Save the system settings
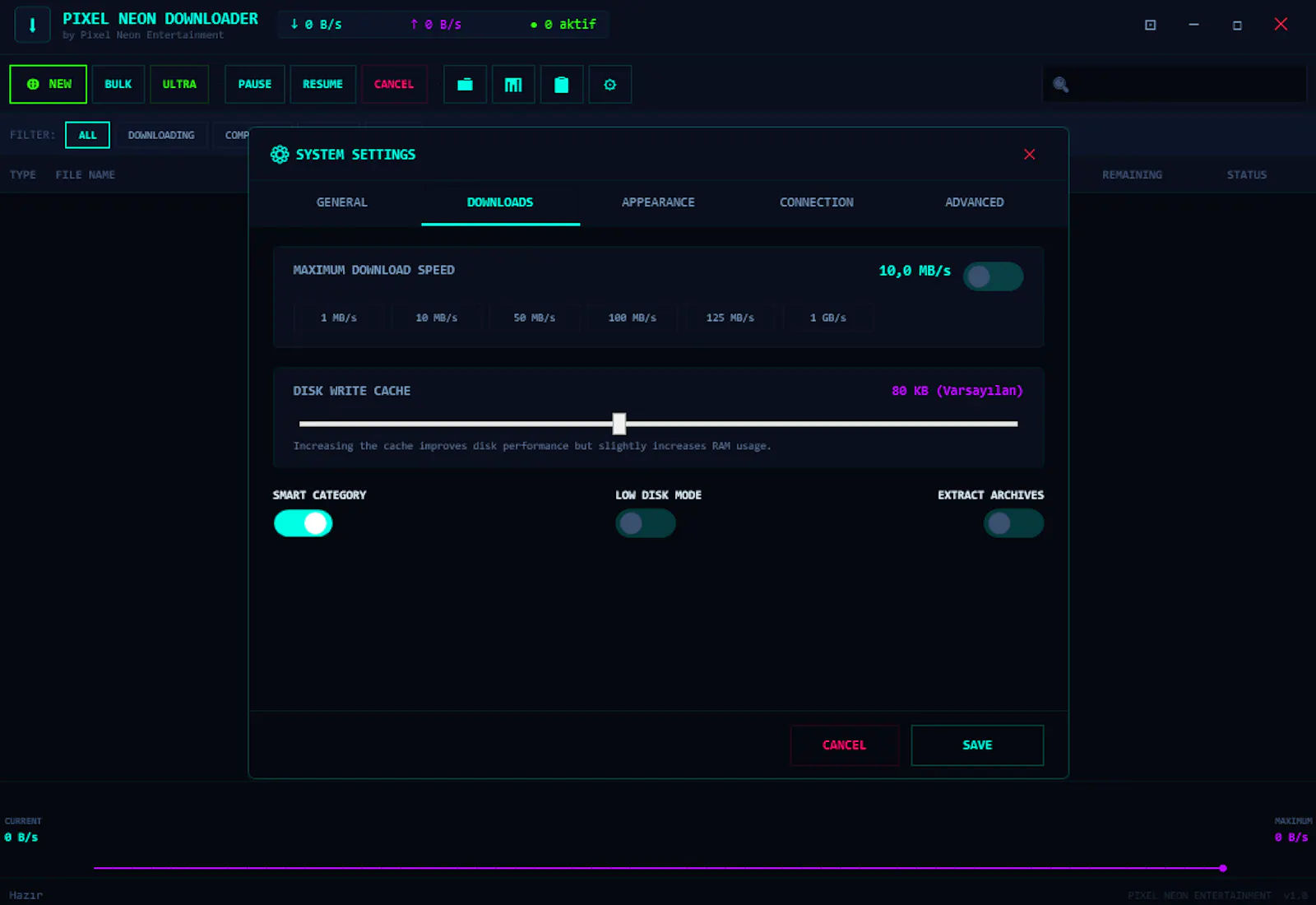 [x=977, y=745]
